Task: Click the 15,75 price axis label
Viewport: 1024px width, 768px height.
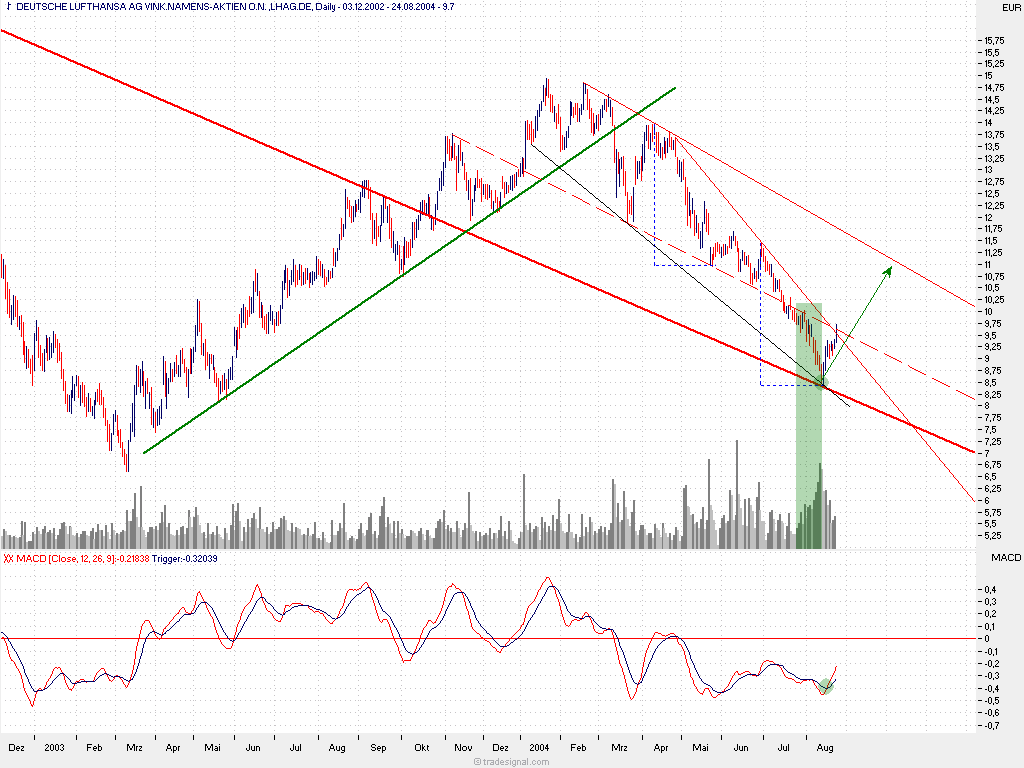Action: click(993, 40)
